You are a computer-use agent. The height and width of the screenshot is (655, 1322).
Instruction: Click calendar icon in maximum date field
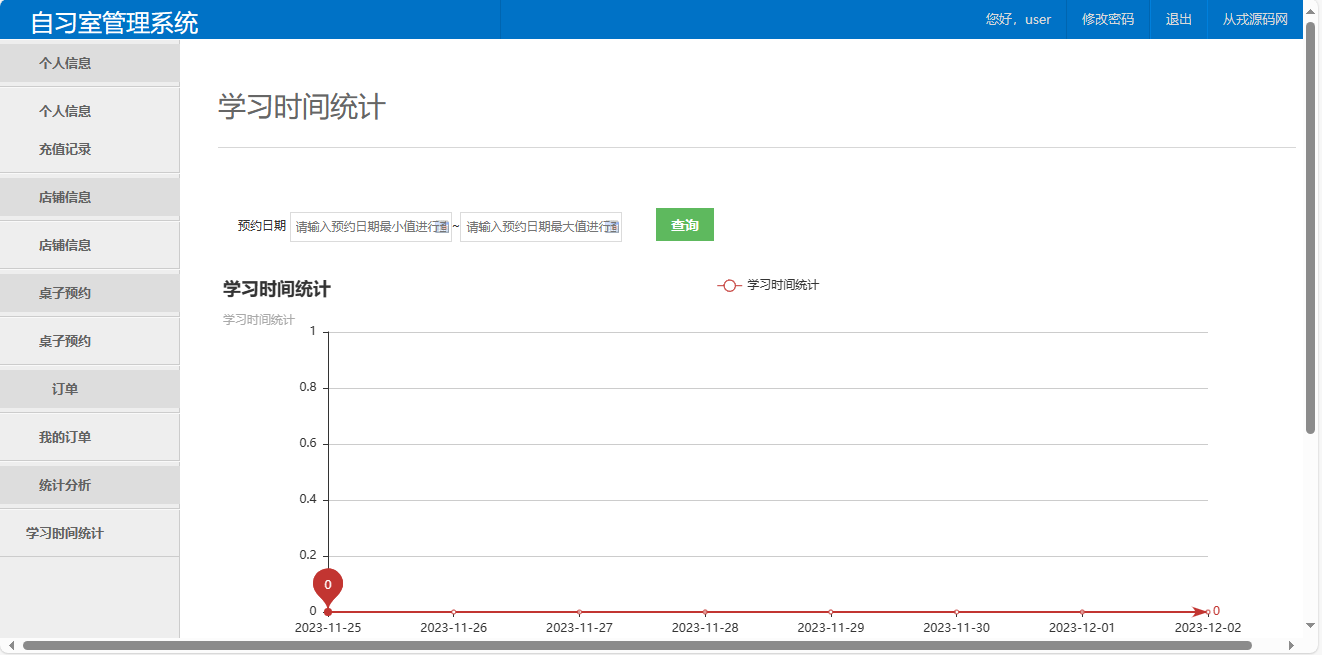(x=611, y=227)
